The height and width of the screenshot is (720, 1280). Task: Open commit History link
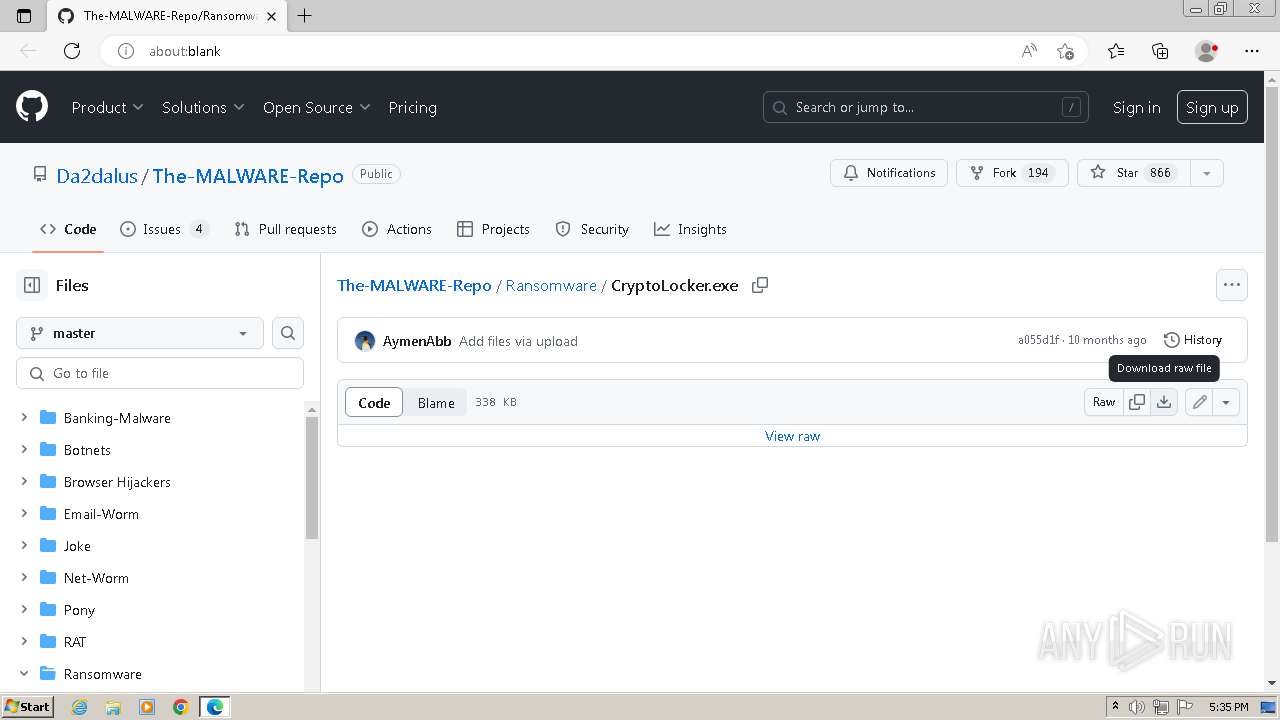pos(1193,340)
